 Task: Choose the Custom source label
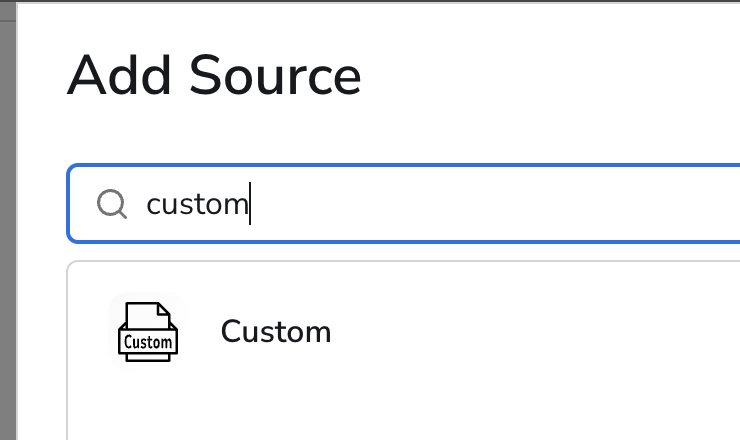[275, 331]
